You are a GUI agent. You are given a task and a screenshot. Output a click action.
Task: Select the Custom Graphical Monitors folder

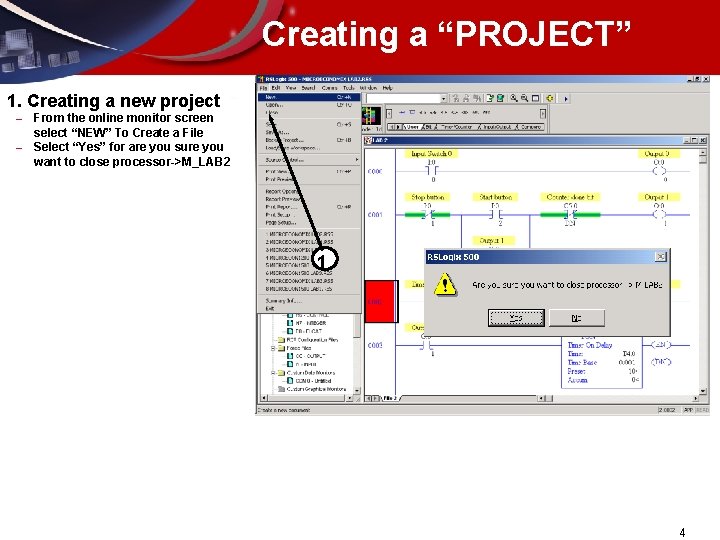[x=312, y=389]
